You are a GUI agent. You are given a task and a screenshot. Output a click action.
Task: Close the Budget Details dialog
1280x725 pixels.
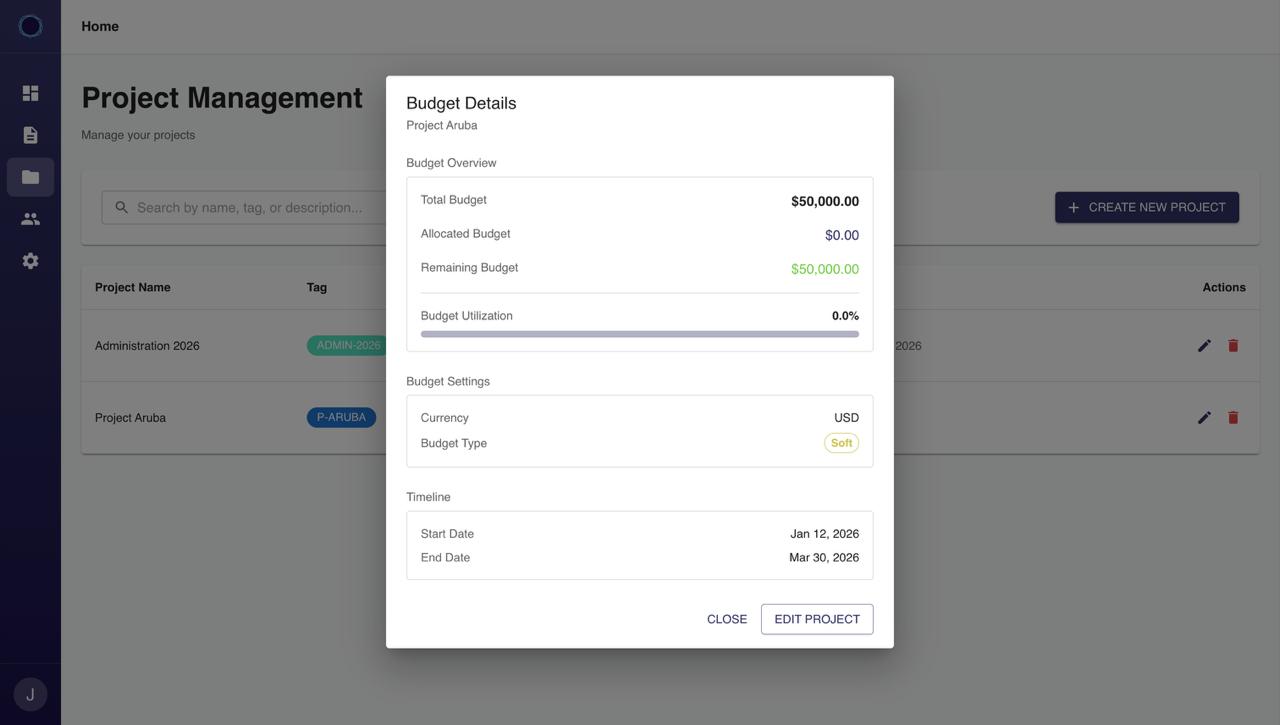(727, 619)
